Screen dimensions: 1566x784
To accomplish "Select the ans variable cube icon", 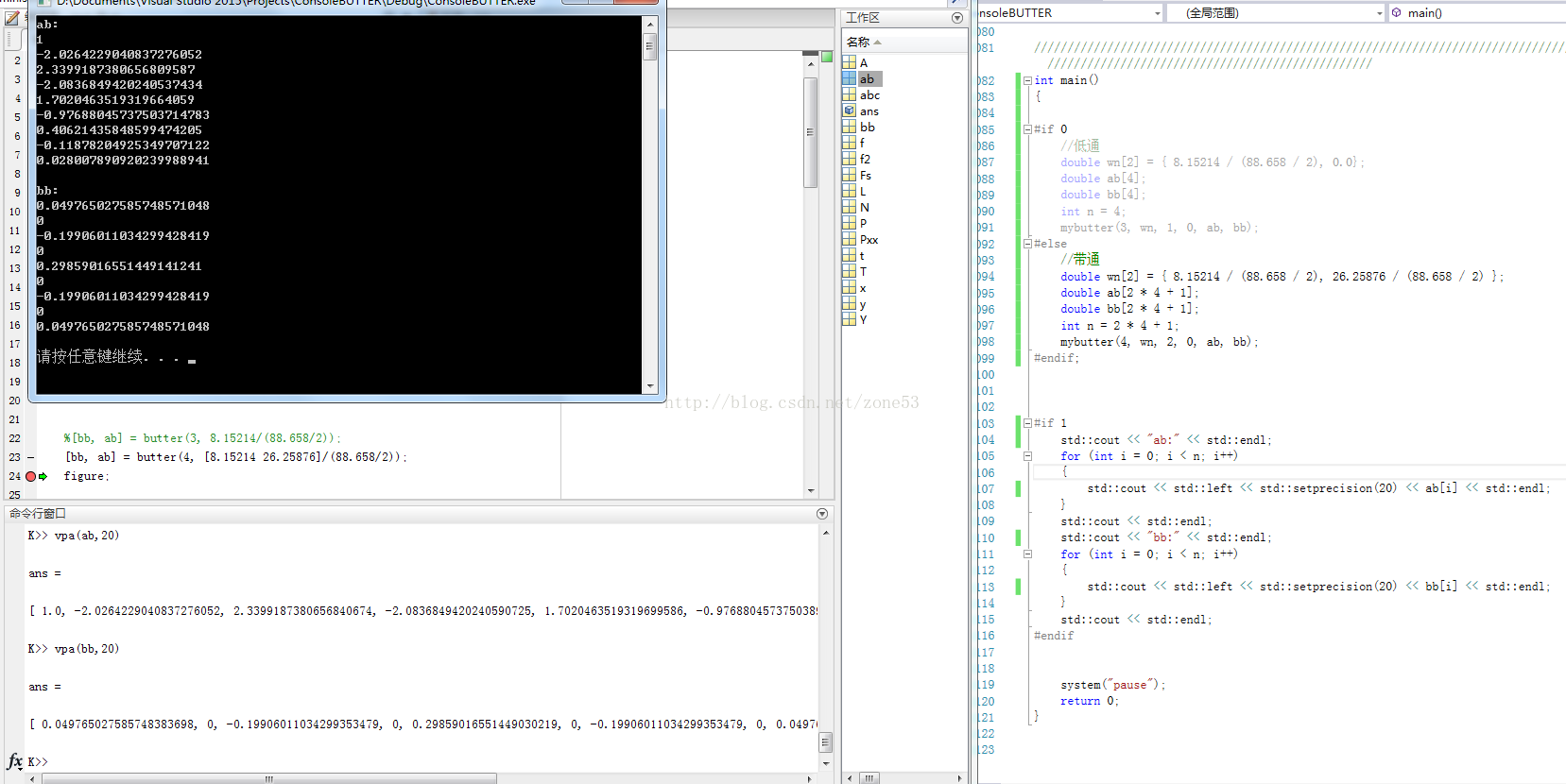I will pyautogui.click(x=850, y=111).
